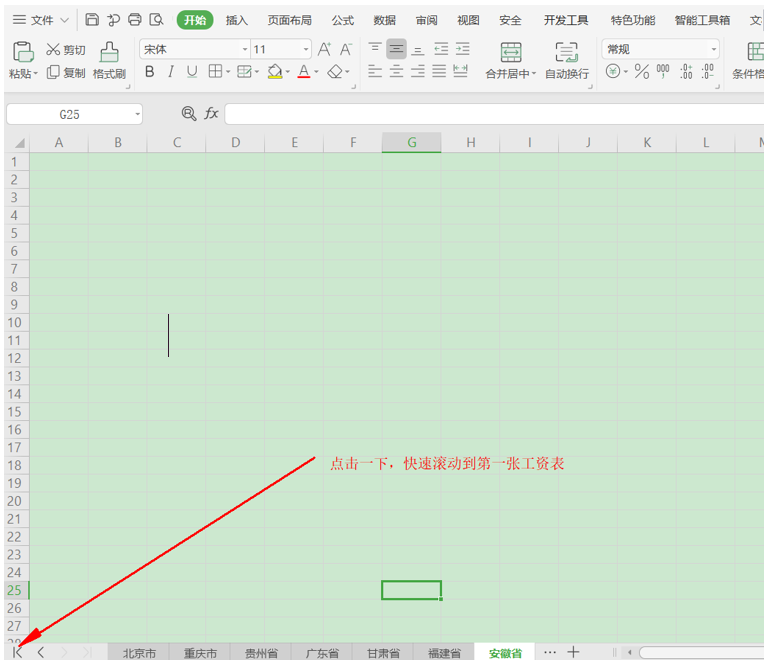Open the 数据 ribbon tab
Viewport: 764px width, 660px height.
coord(384,20)
